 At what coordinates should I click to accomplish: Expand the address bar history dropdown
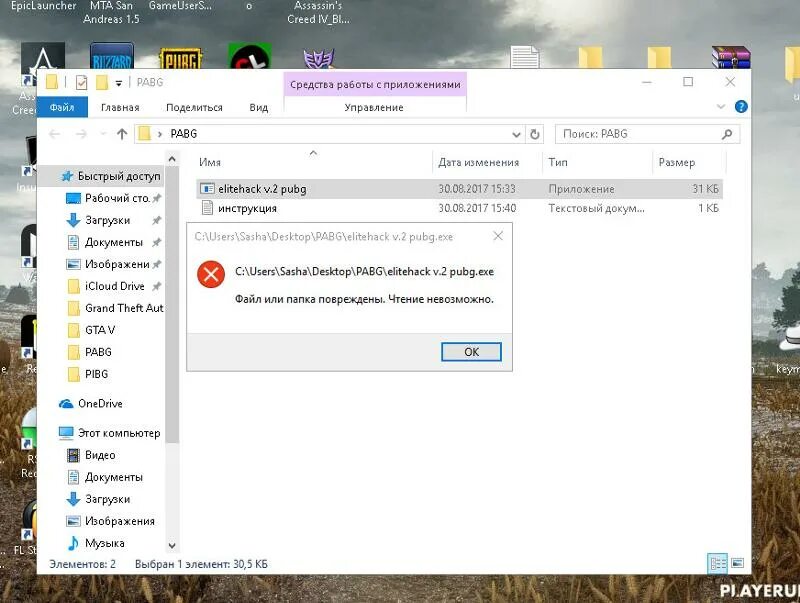(516, 134)
